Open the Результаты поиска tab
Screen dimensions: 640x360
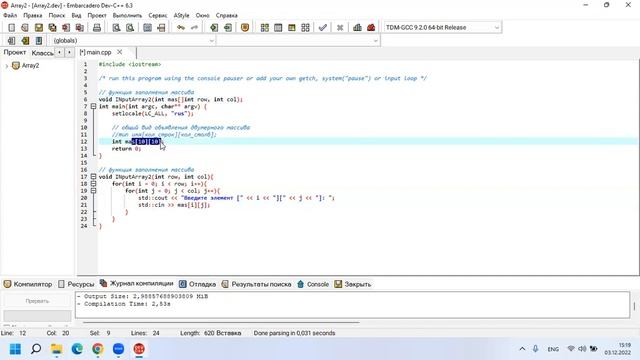point(257,284)
